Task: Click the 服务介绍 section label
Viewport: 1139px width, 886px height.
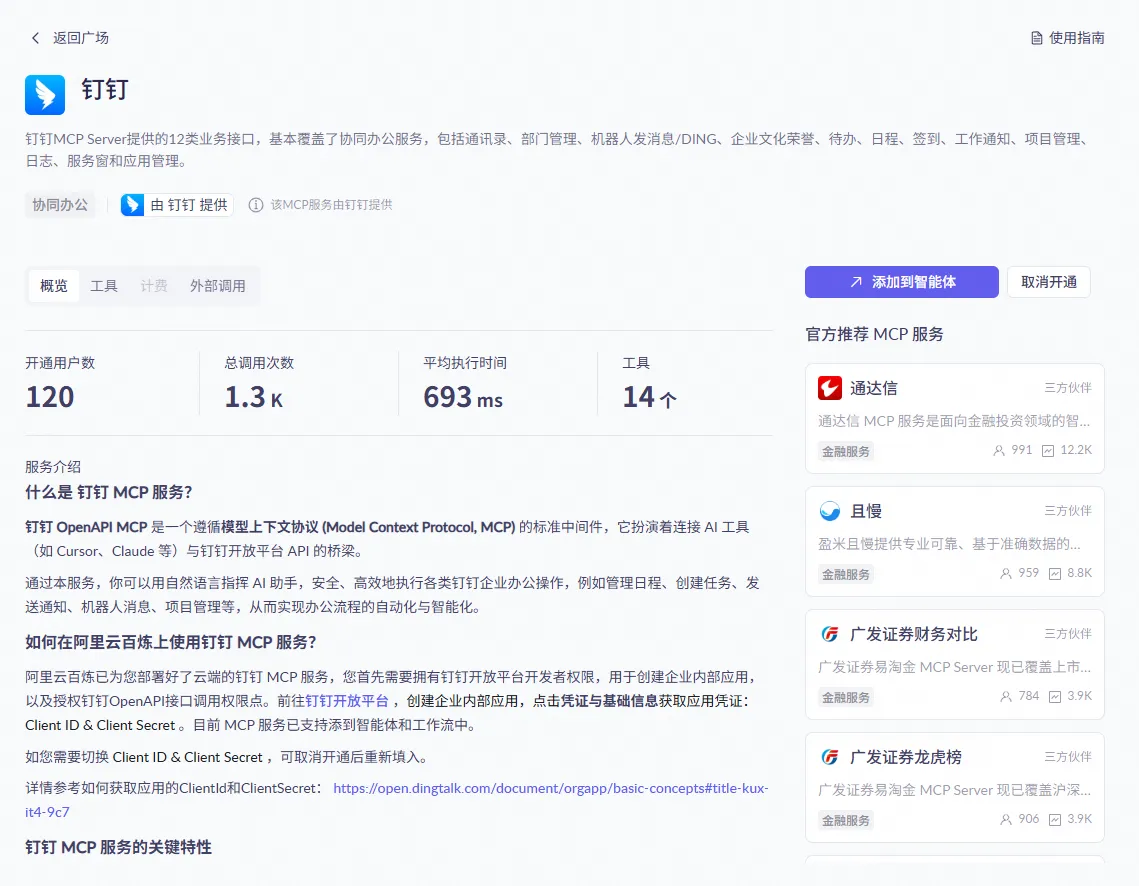Action: coord(53,466)
